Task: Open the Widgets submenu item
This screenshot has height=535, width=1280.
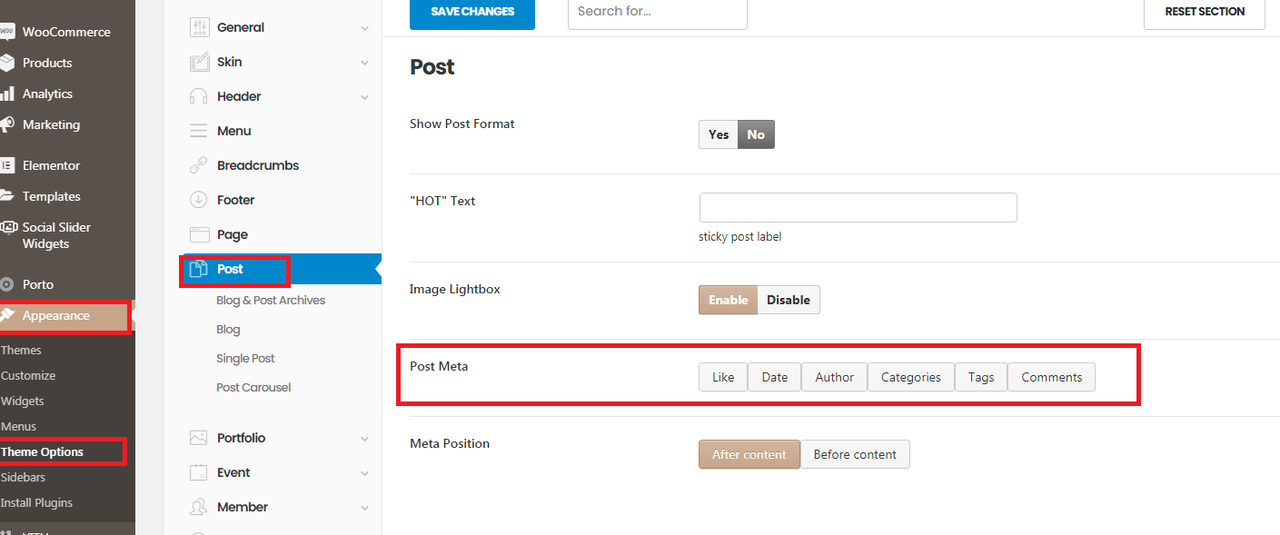Action: pyautogui.click(x=23, y=401)
